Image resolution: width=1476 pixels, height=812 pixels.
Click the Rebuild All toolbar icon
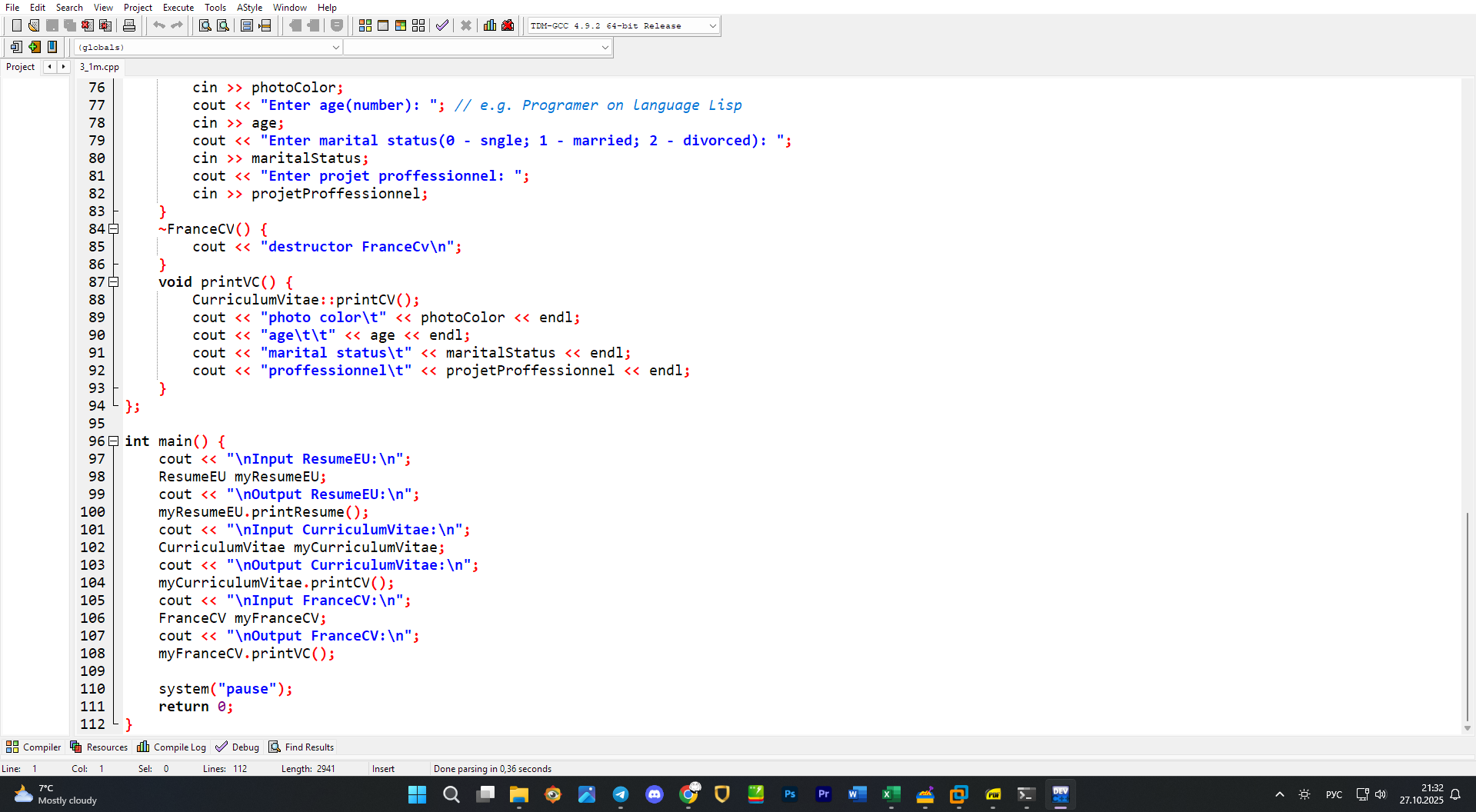click(x=418, y=25)
